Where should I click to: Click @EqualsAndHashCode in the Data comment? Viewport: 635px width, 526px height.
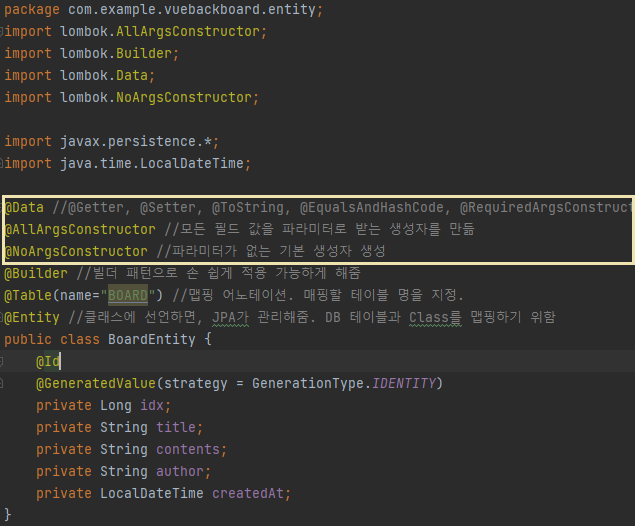[371, 207]
